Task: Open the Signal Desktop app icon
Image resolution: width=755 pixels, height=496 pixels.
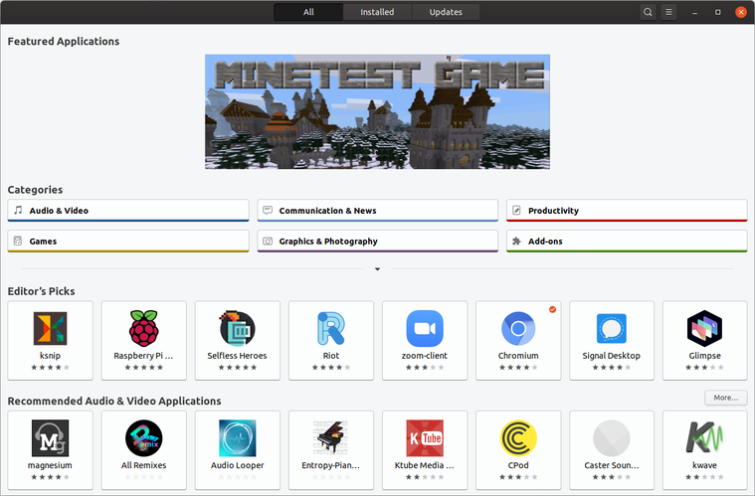Action: pos(612,328)
